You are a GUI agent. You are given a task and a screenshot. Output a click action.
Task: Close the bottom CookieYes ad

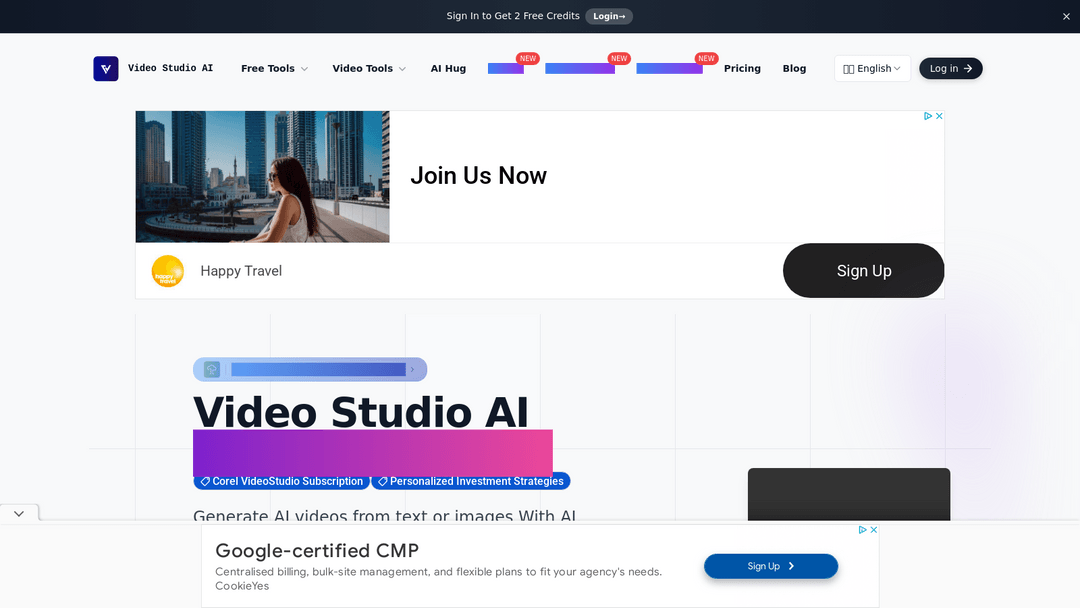pos(873,530)
